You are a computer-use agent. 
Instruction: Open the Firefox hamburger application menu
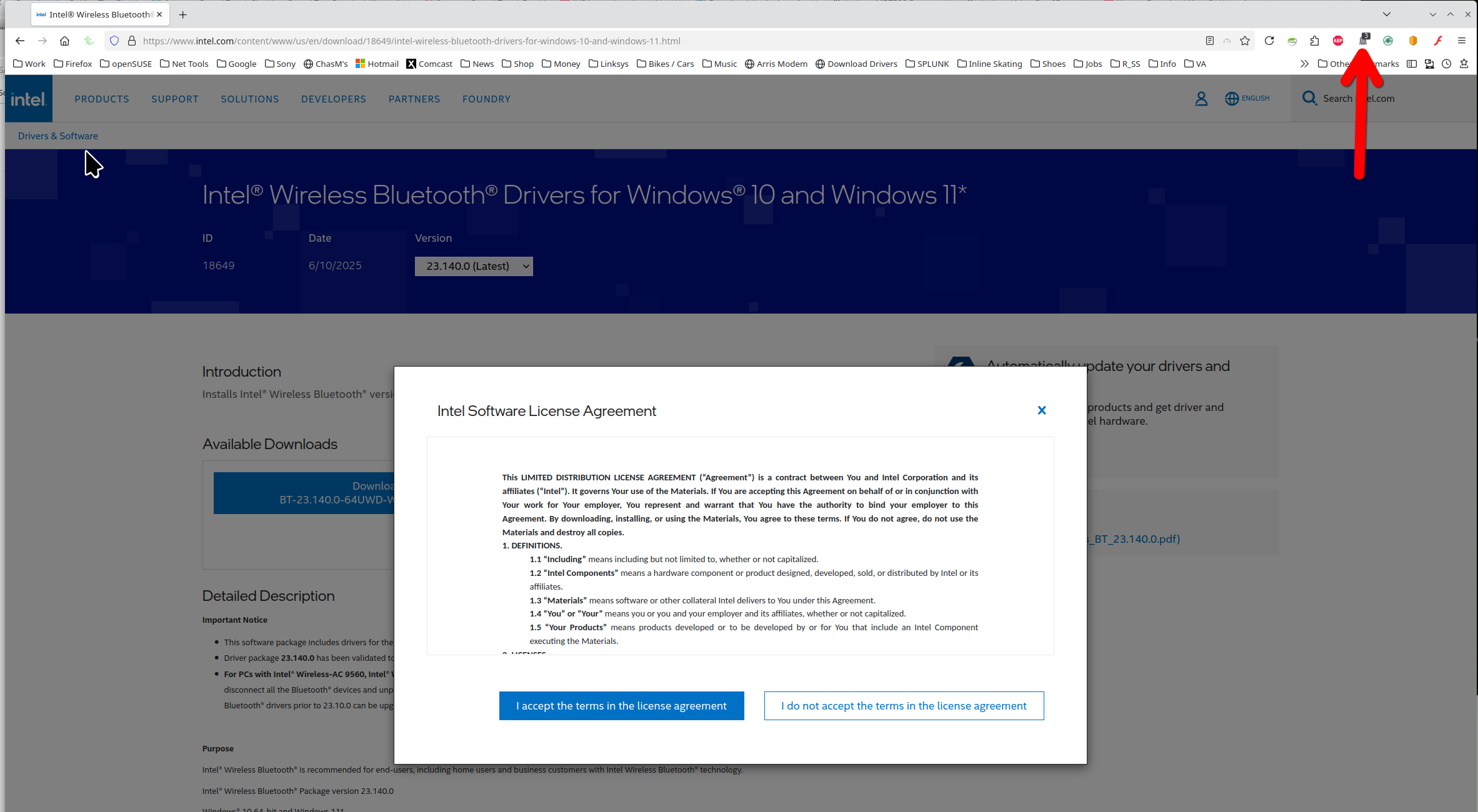1461,41
